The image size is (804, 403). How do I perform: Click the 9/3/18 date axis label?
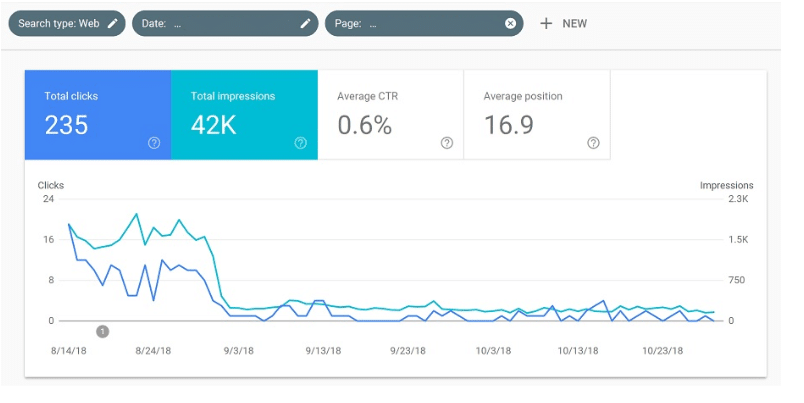click(x=238, y=351)
